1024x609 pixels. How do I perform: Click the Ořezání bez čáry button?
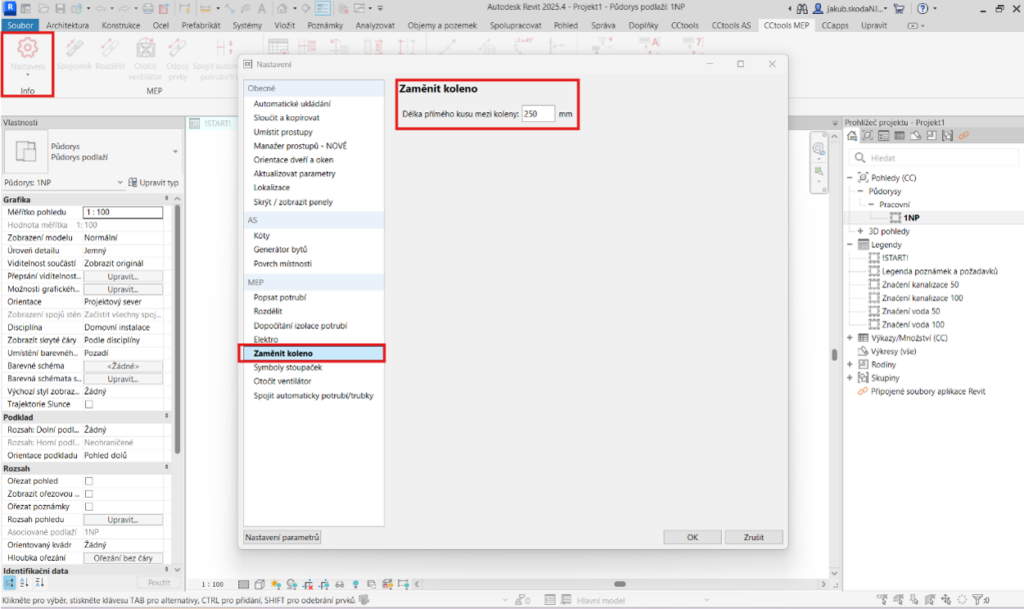tap(123, 558)
